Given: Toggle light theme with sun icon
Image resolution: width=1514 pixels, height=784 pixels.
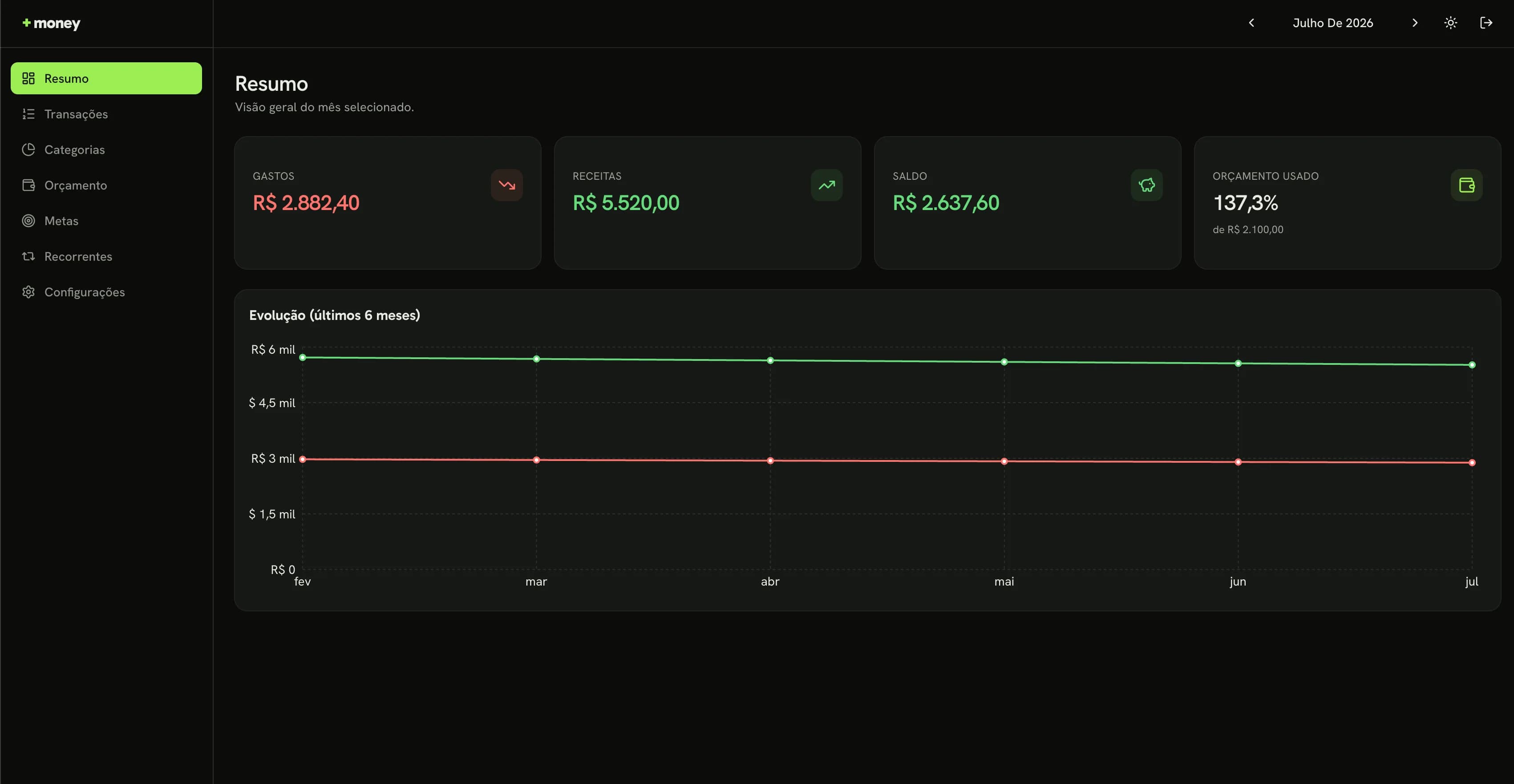Looking at the screenshot, I should coord(1450,23).
